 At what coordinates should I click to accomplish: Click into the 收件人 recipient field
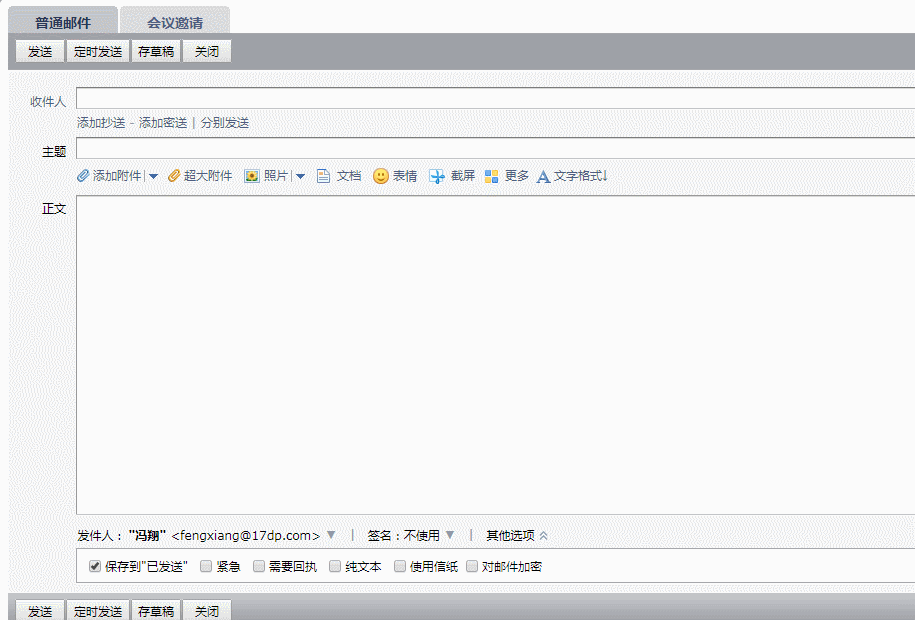tap(495, 99)
